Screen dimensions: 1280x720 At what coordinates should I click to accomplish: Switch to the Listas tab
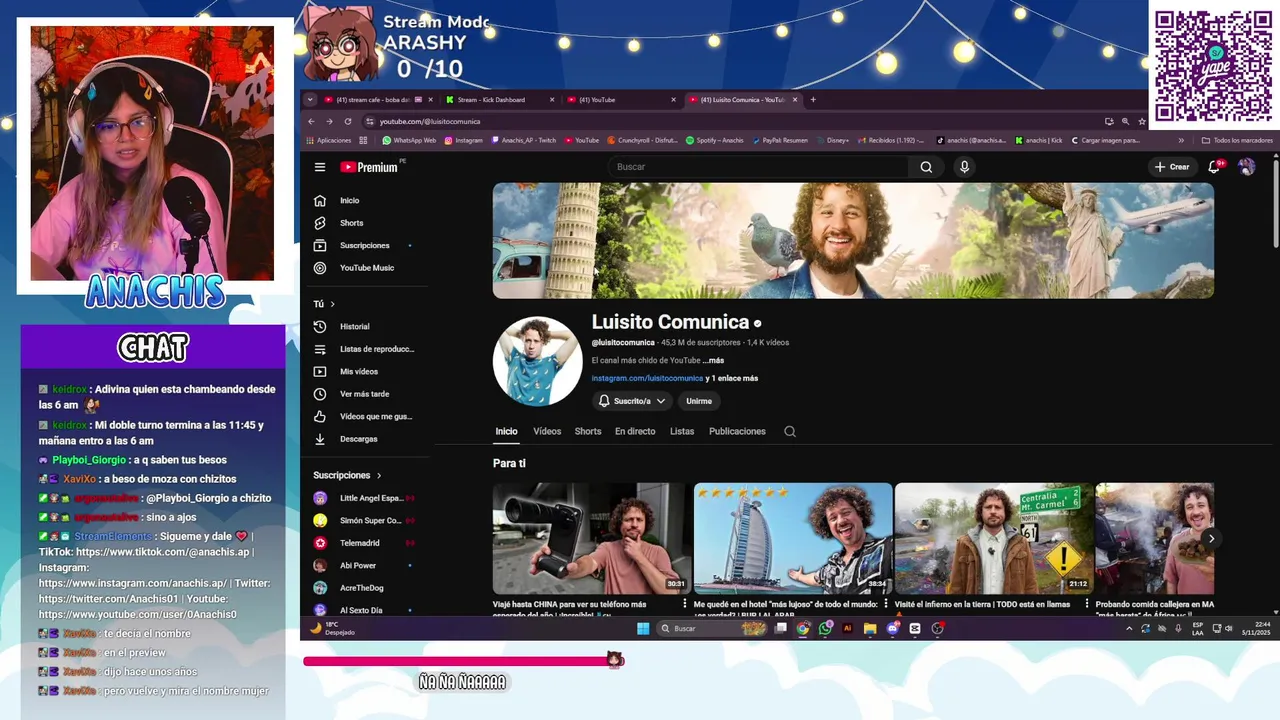[682, 432]
